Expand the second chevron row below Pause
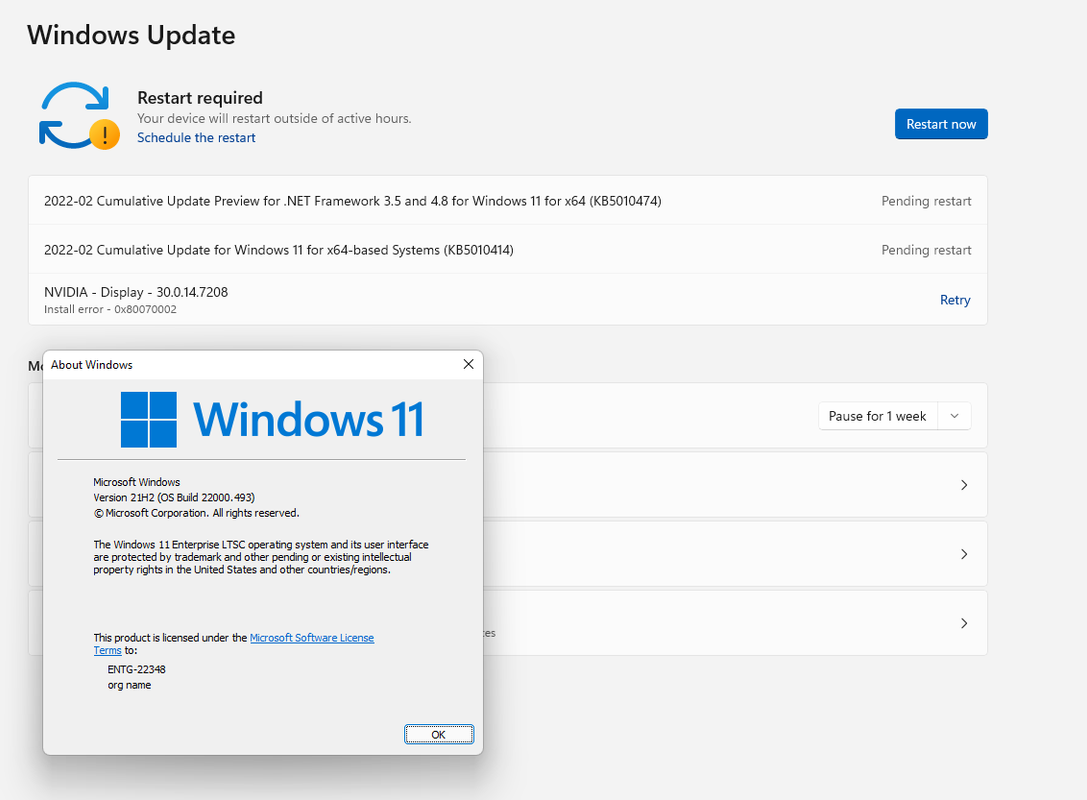 point(964,554)
